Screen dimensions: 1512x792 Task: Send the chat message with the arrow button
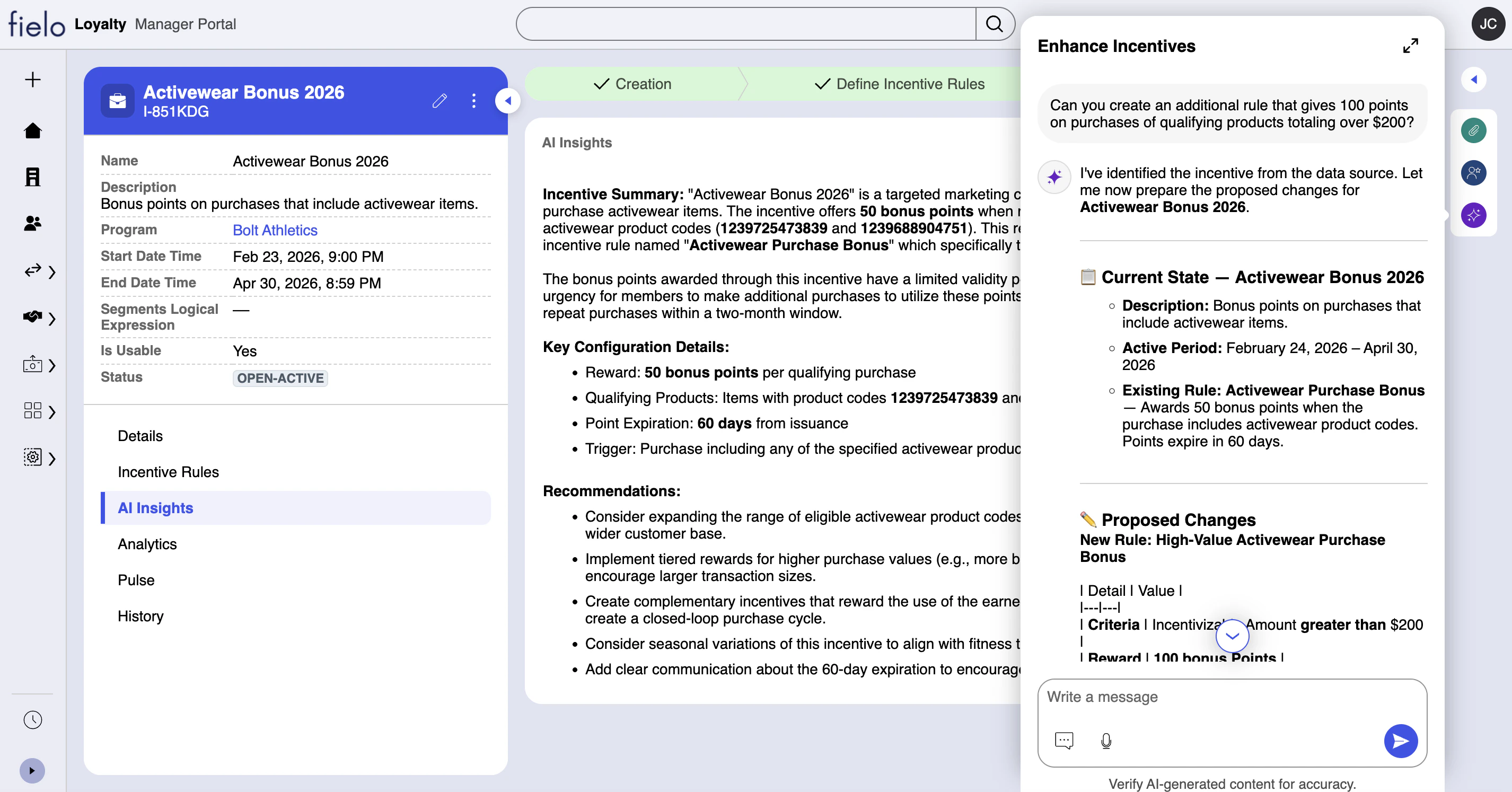[1401, 741]
